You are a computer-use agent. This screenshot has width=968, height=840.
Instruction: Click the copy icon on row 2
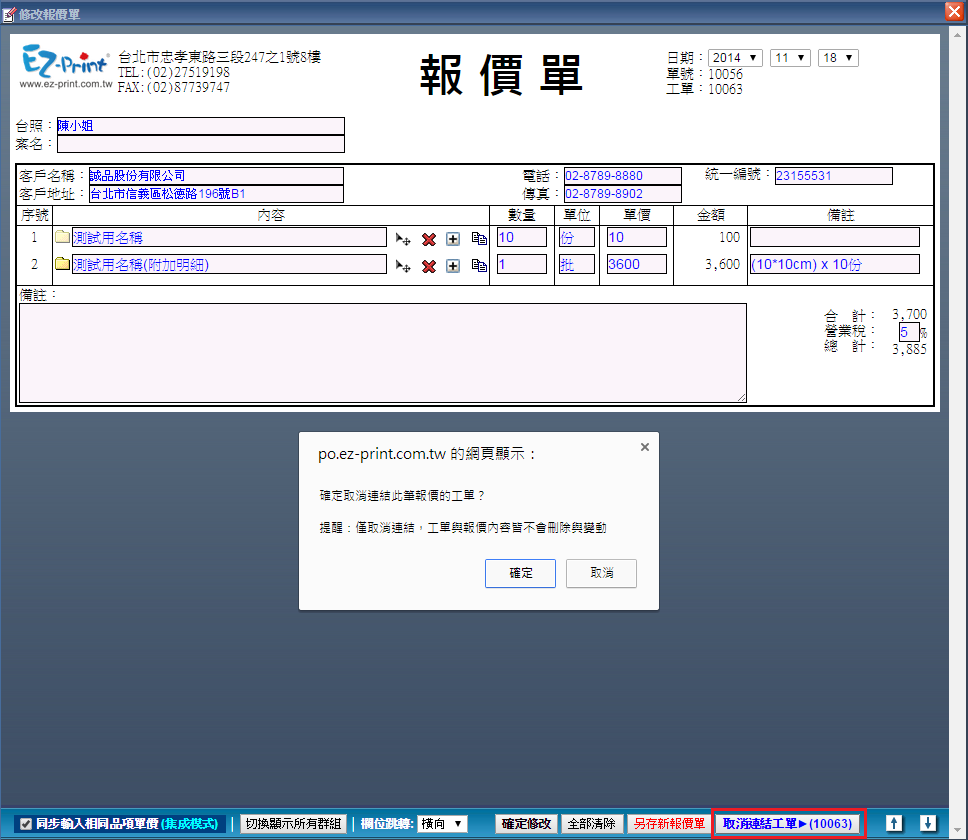478,266
